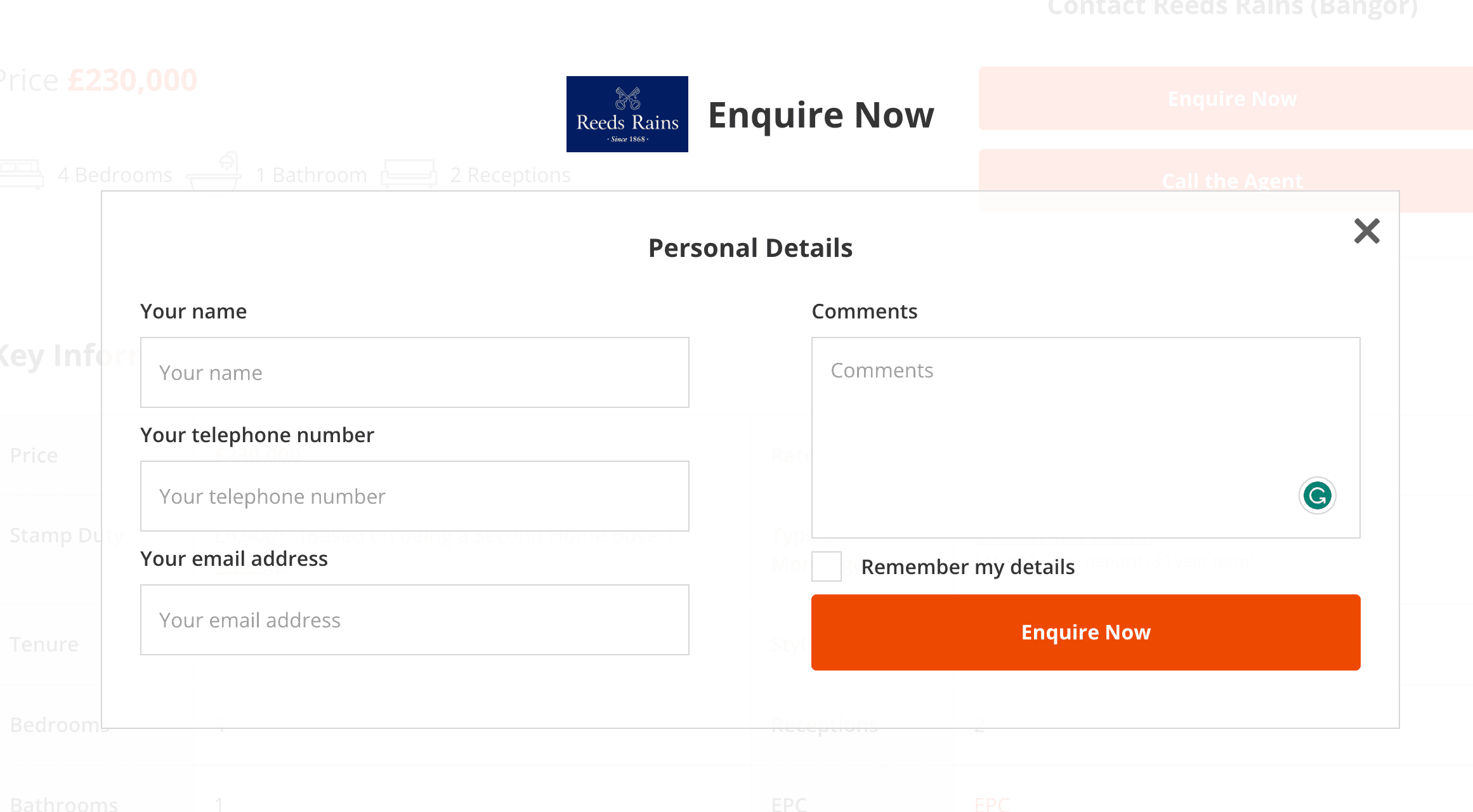Tick the Remember my details checkbox
Image resolution: width=1473 pixels, height=812 pixels.
(x=826, y=566)
